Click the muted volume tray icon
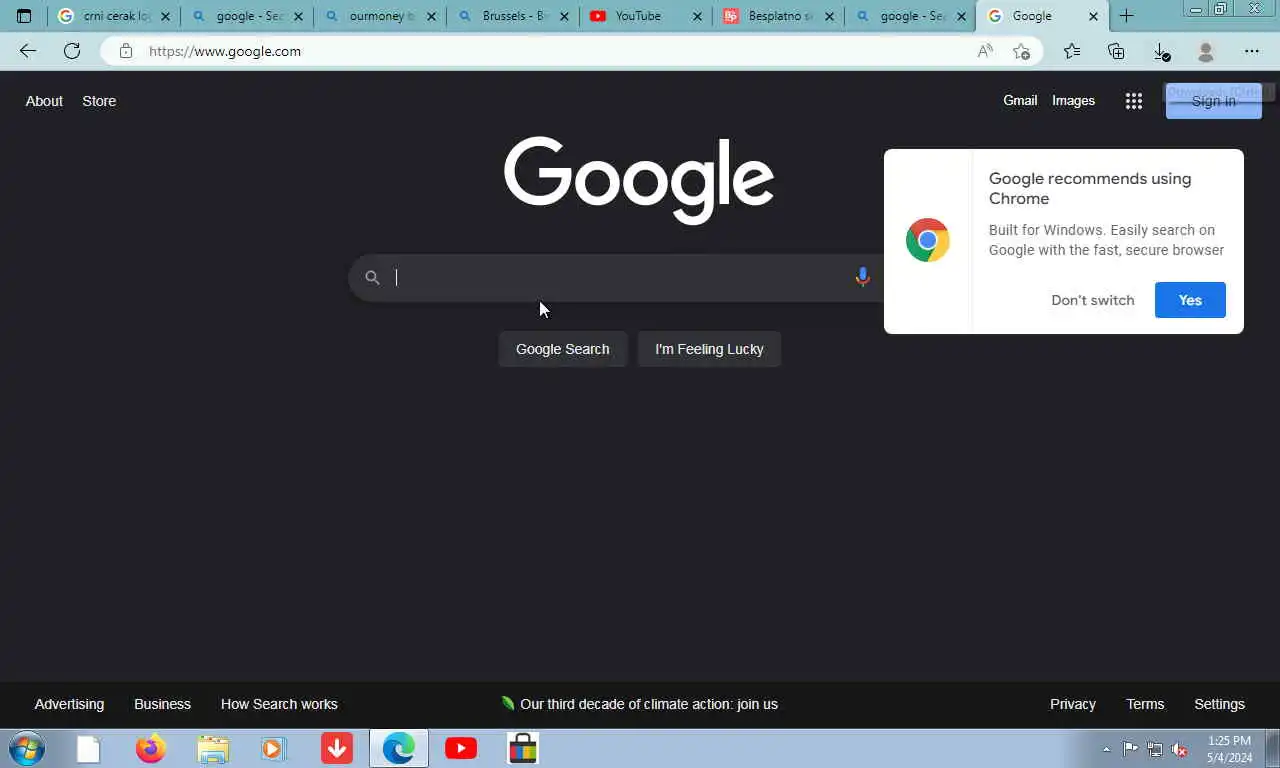Screen dimensions: 1280x768 coord(1180,749)
